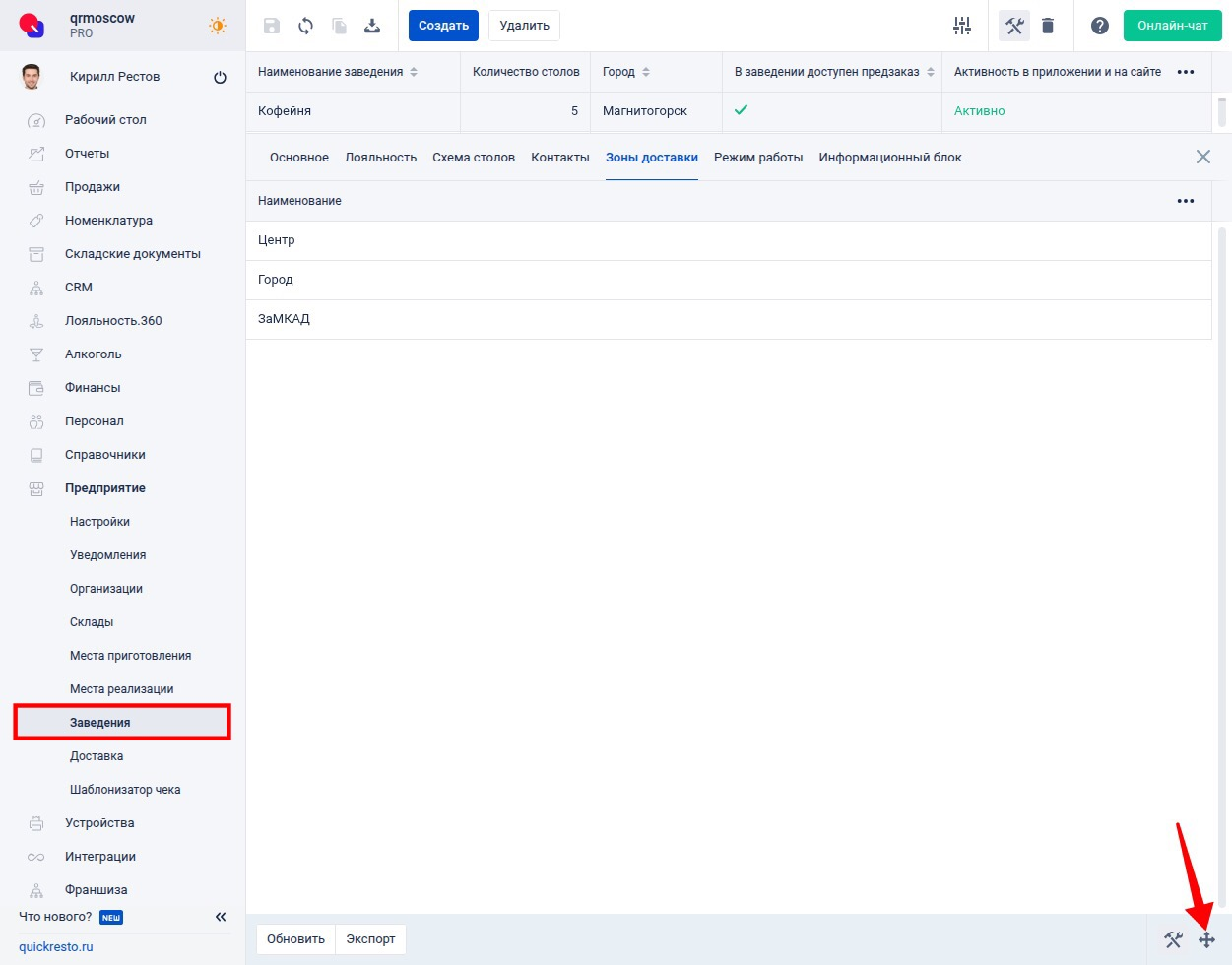
Task: Open the filter sliders settings icon
Action: [962, 26]
